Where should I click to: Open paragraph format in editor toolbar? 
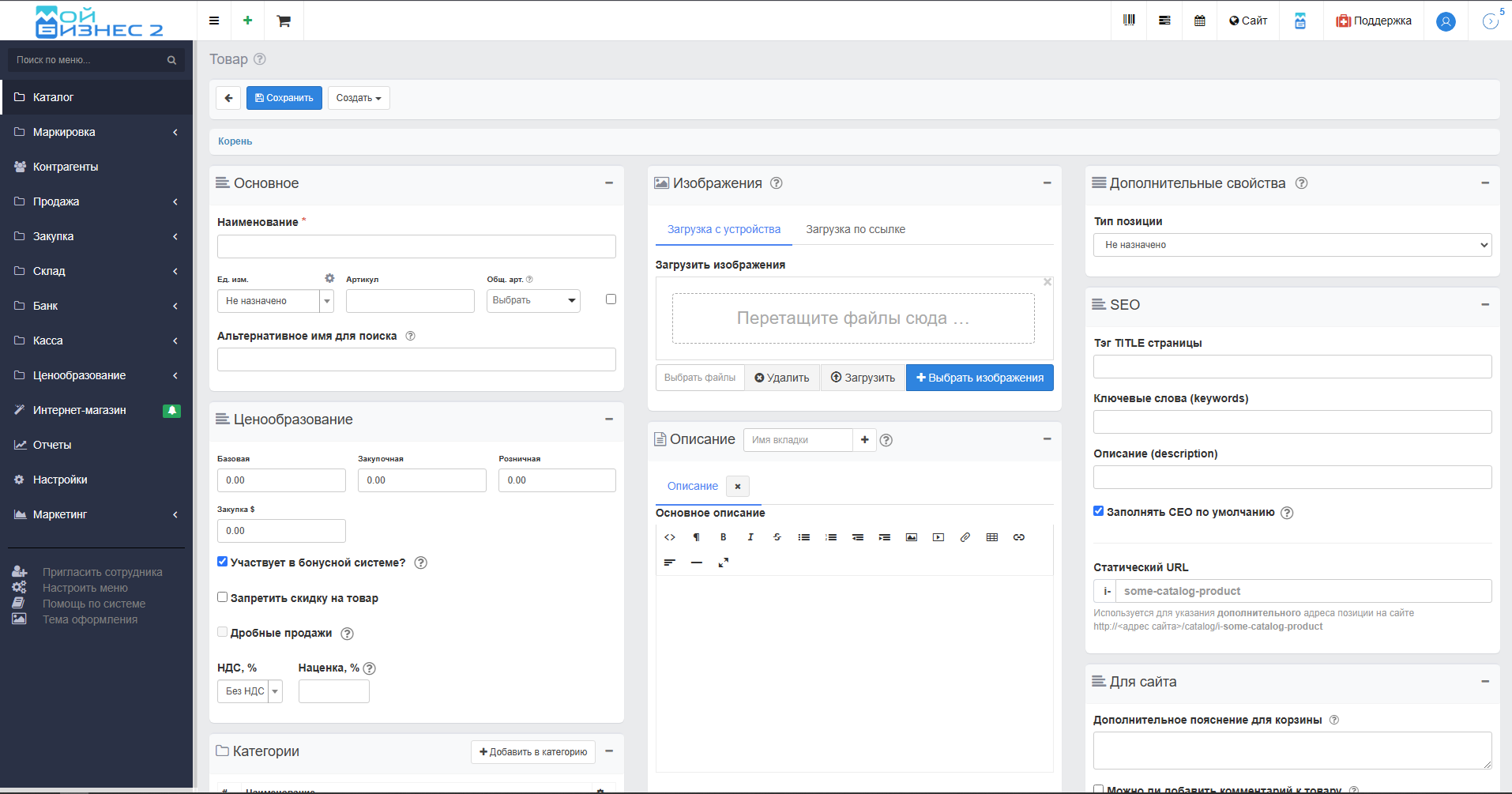tap(697, 537)
